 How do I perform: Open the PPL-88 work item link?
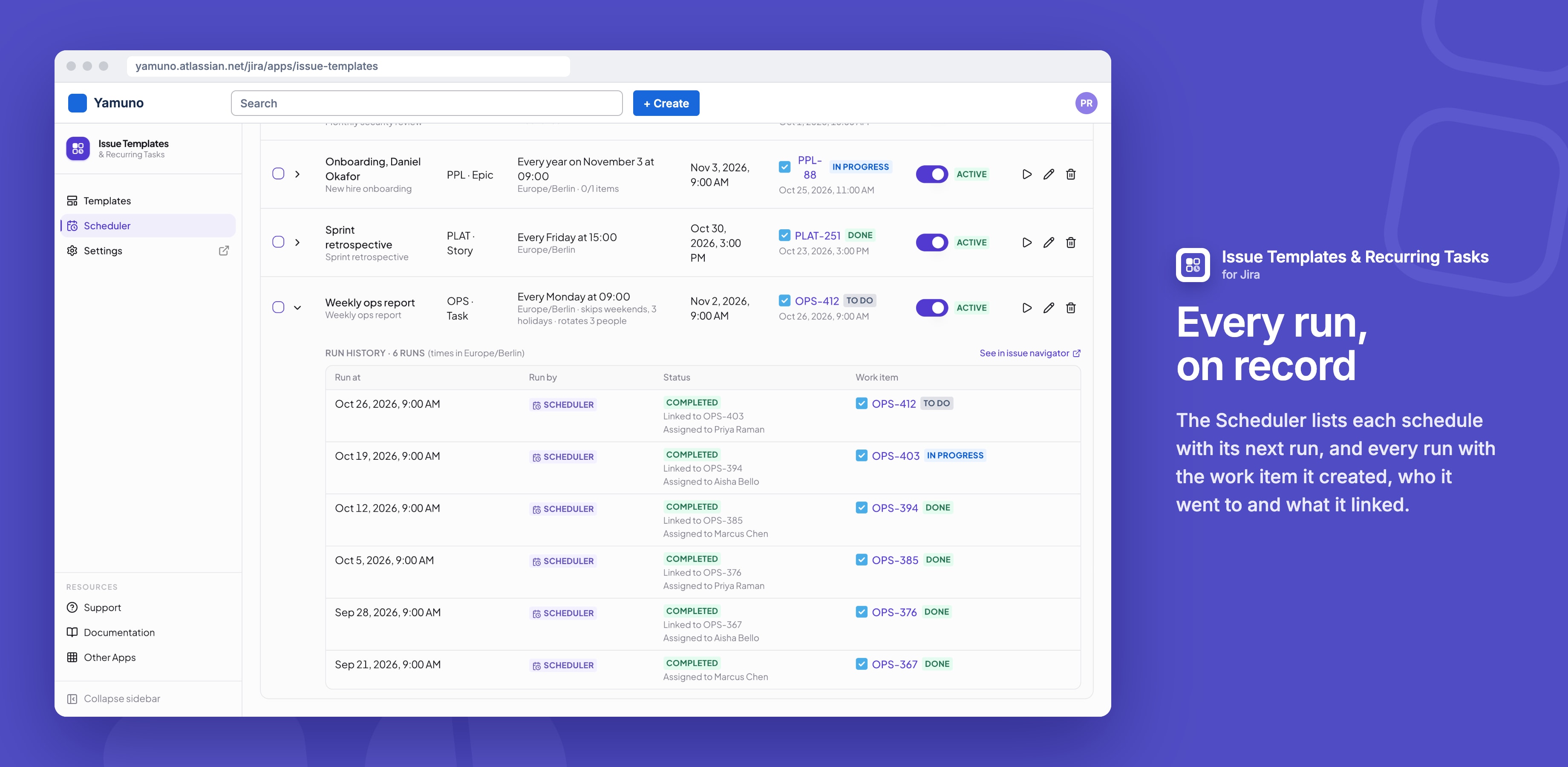coord(810,167)
